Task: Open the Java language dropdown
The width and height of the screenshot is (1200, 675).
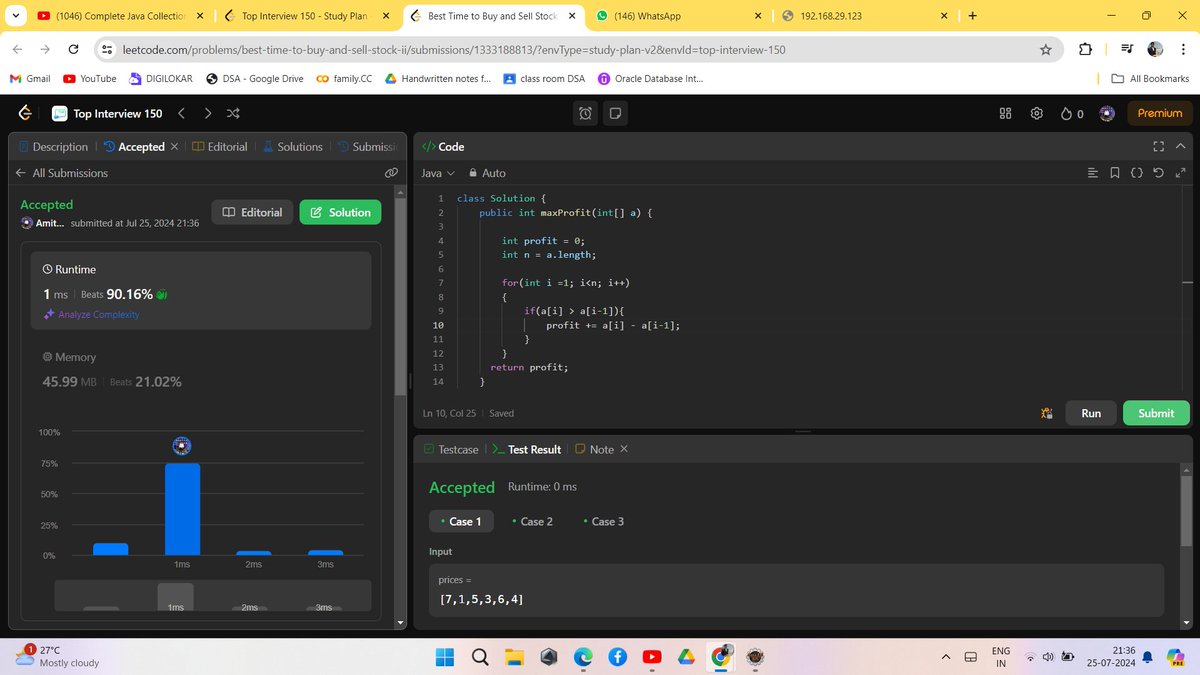Action: (x=438, y=173)
